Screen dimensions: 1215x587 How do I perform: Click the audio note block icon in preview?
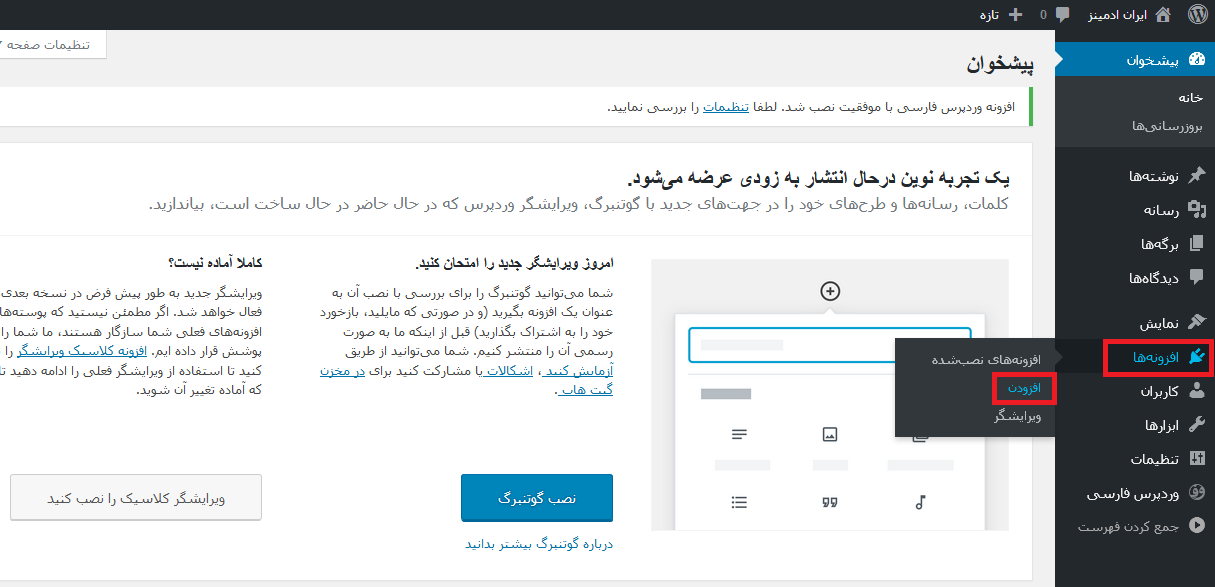coord(920,502)
